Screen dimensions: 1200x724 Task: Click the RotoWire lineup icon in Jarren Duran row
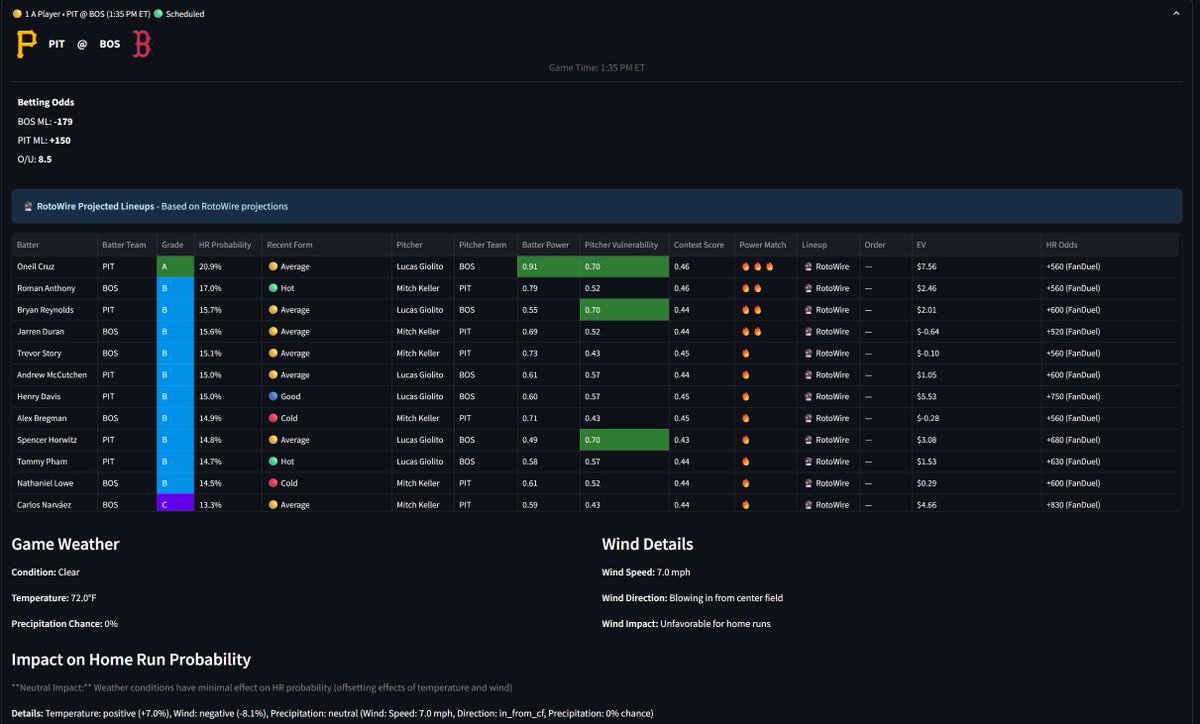point(807,332)
